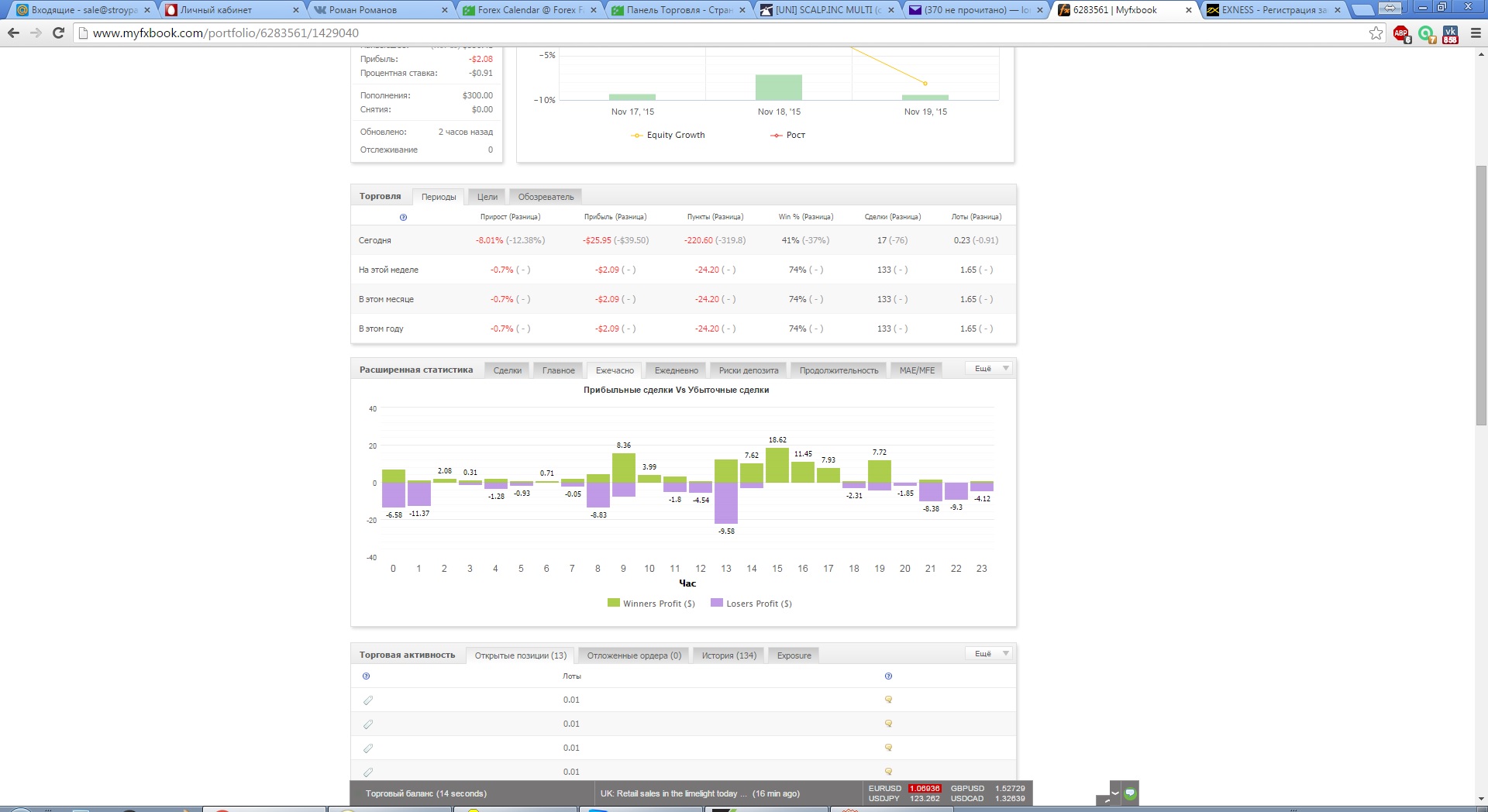Screen dimensions: 1488x812
Task: Click the GBPUSD quote in the ticker
Action: click(x=988, y=789)
